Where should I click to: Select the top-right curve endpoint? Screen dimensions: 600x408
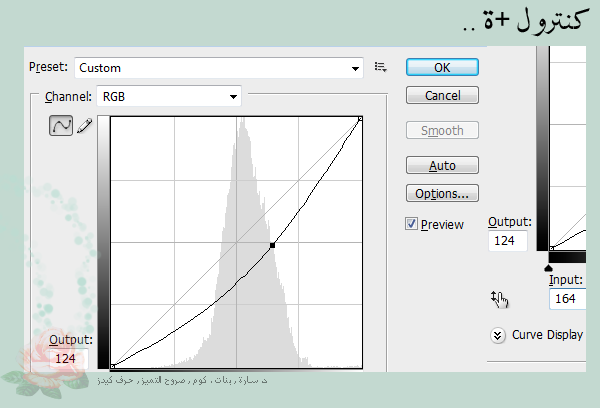360,119
